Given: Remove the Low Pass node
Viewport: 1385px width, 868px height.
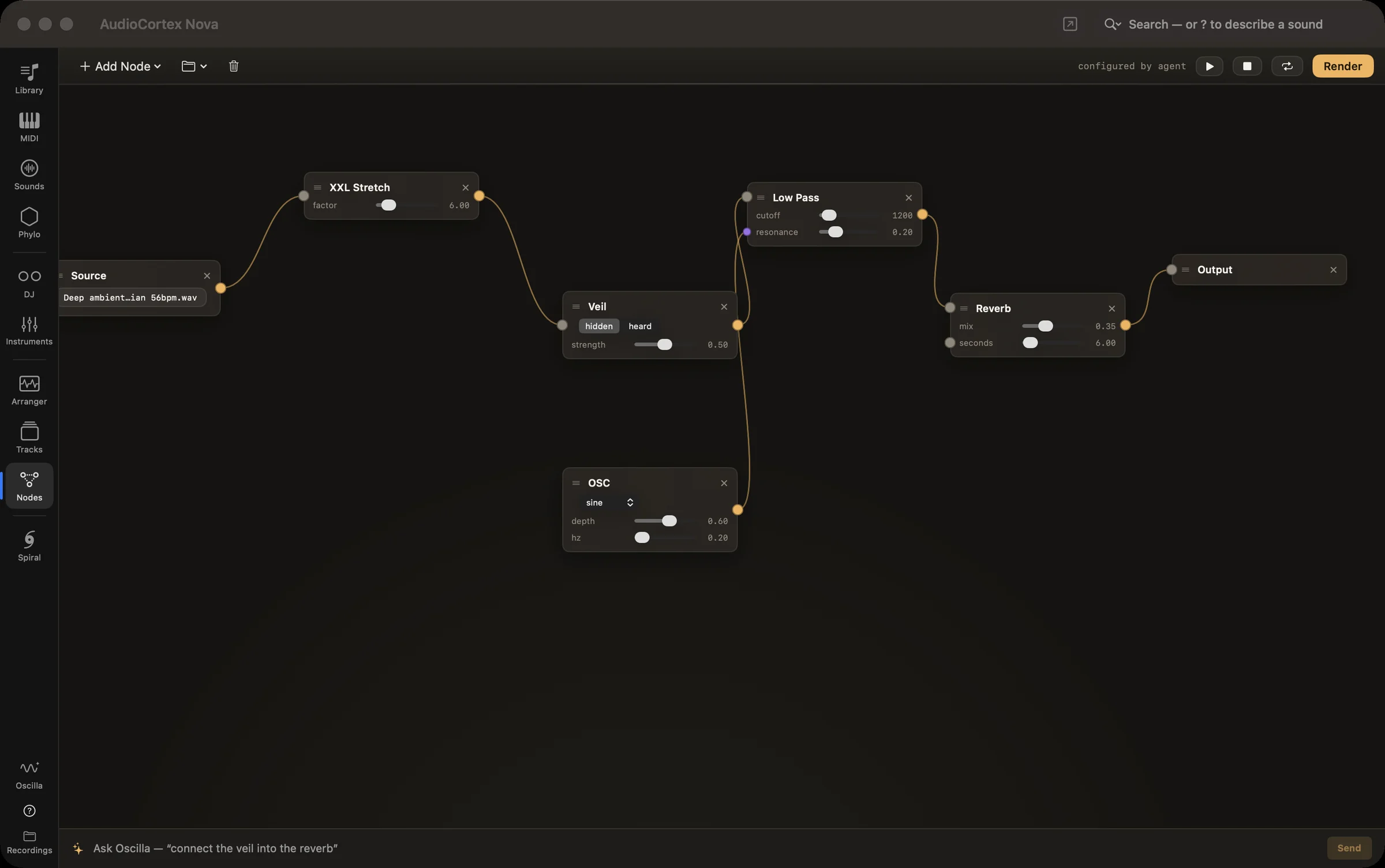Looking at the screenshot, I should click(x=908, y=198).
